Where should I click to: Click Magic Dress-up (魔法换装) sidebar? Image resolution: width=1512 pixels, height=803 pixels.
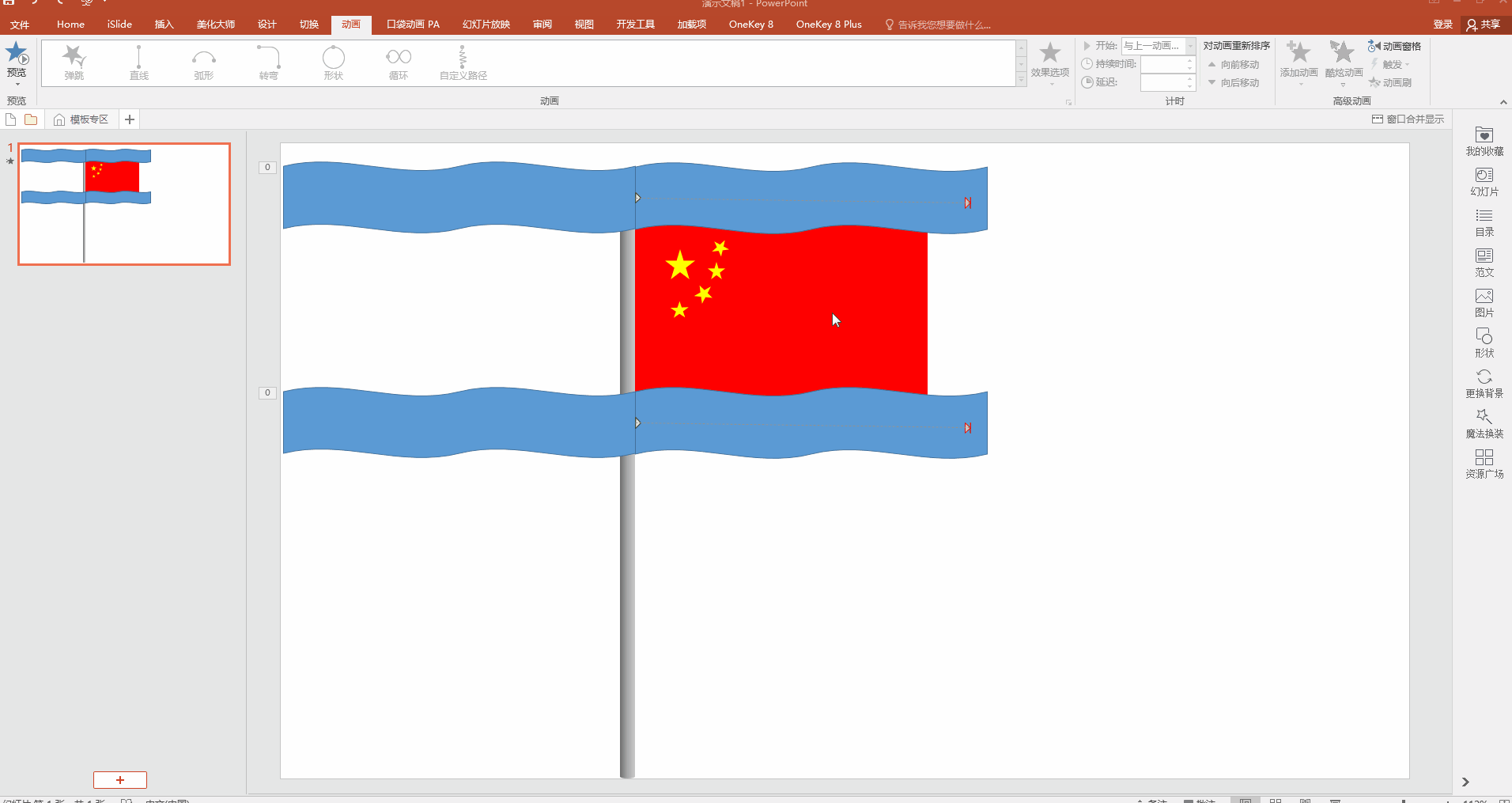tap(1484, 424)
